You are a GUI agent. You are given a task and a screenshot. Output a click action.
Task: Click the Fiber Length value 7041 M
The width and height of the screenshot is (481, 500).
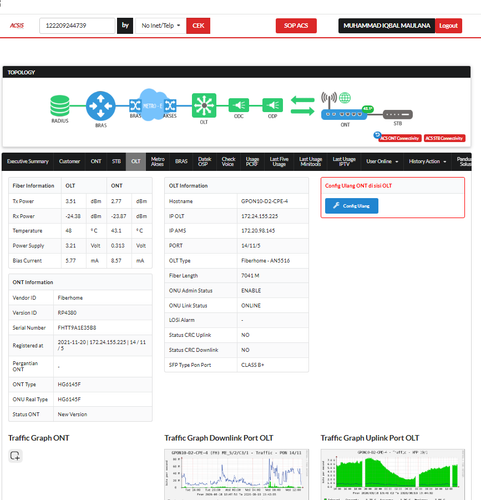pyautogui.click(x=250, y=276)
